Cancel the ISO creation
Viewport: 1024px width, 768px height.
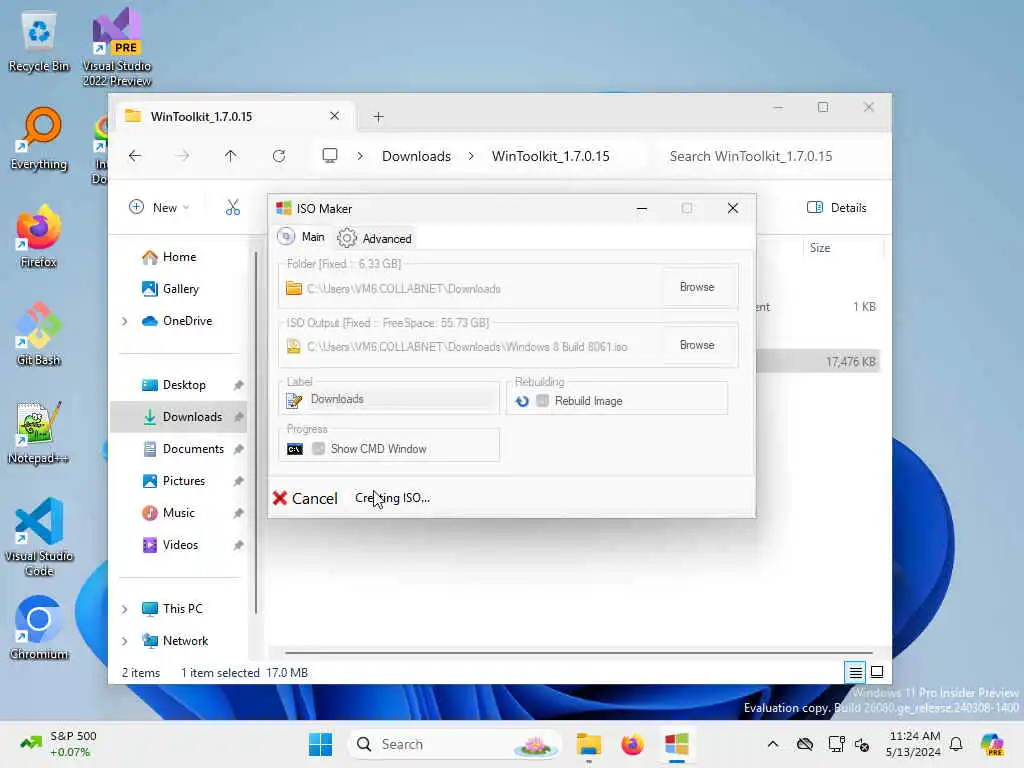click(x=305, y=498)
